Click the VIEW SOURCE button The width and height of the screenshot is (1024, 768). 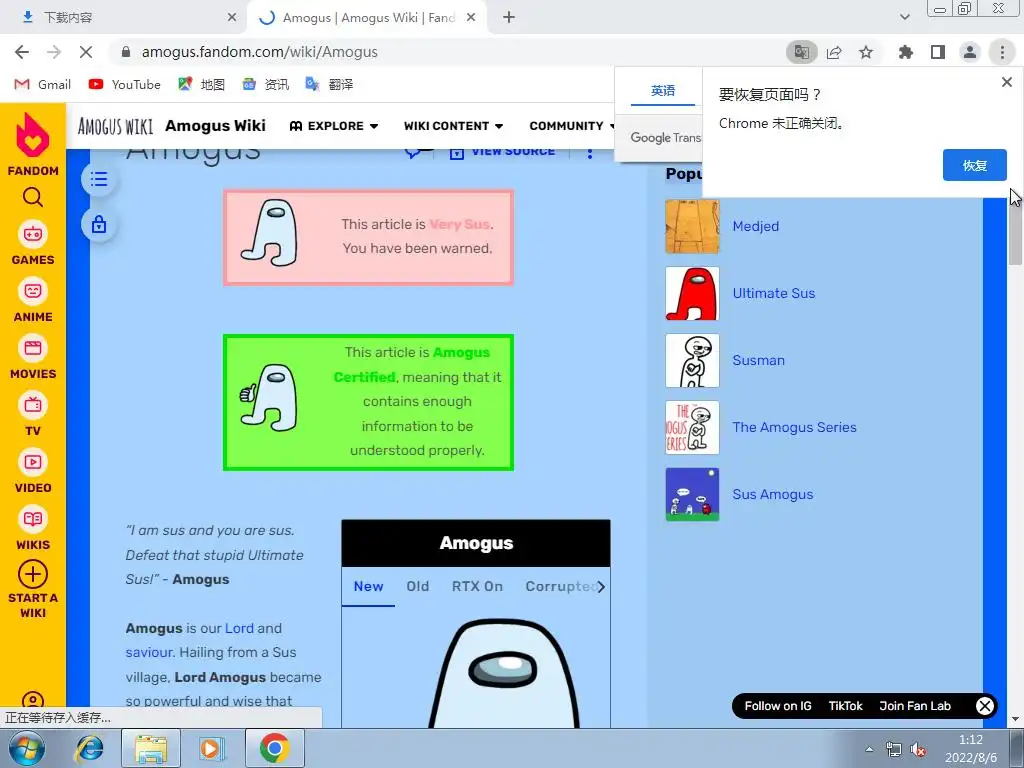pos(502,153)
